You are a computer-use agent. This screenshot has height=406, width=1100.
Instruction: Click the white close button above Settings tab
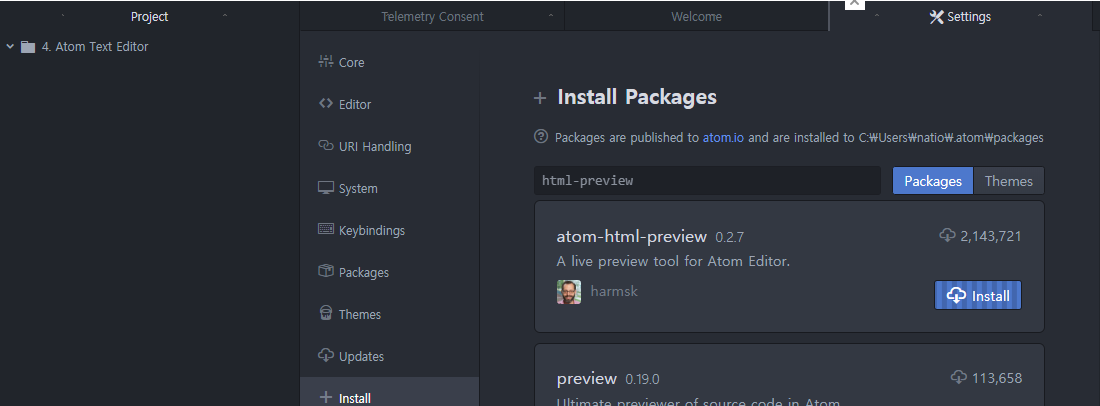854,4
